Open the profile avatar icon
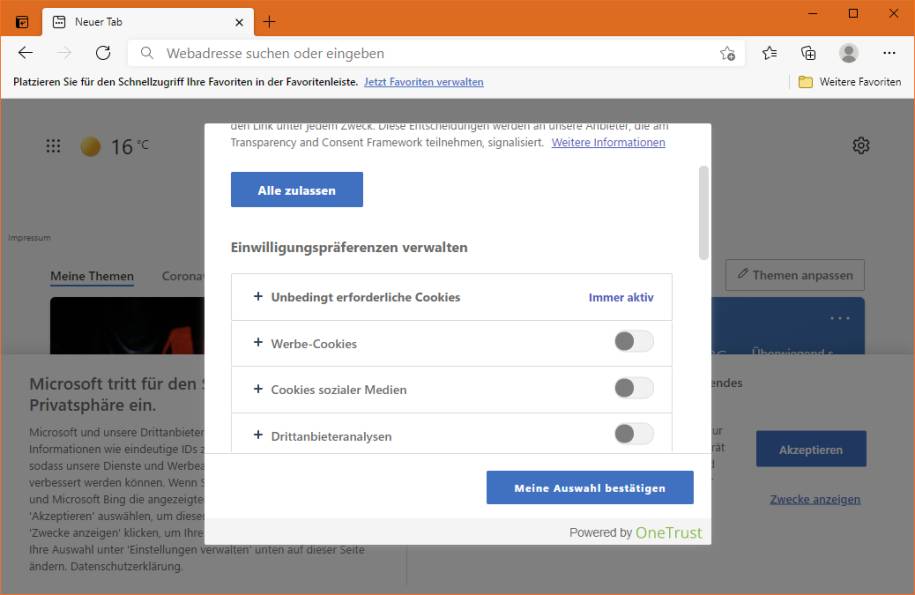 click(x=849, y=53)
